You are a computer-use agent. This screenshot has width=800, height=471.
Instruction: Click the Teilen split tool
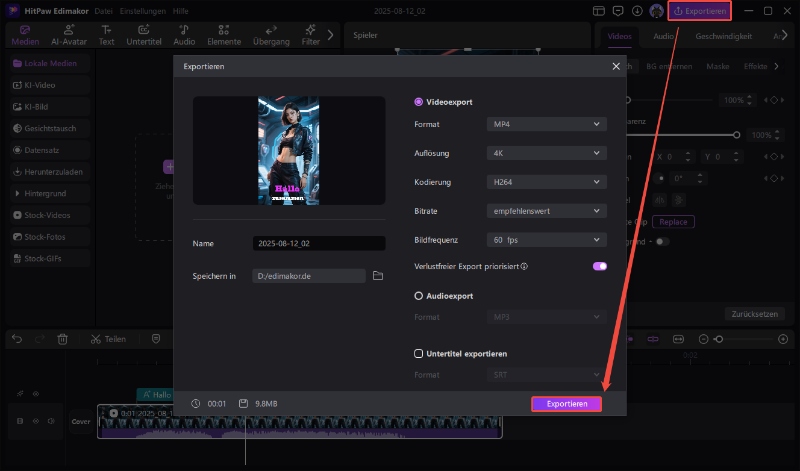tap(108, 339)
